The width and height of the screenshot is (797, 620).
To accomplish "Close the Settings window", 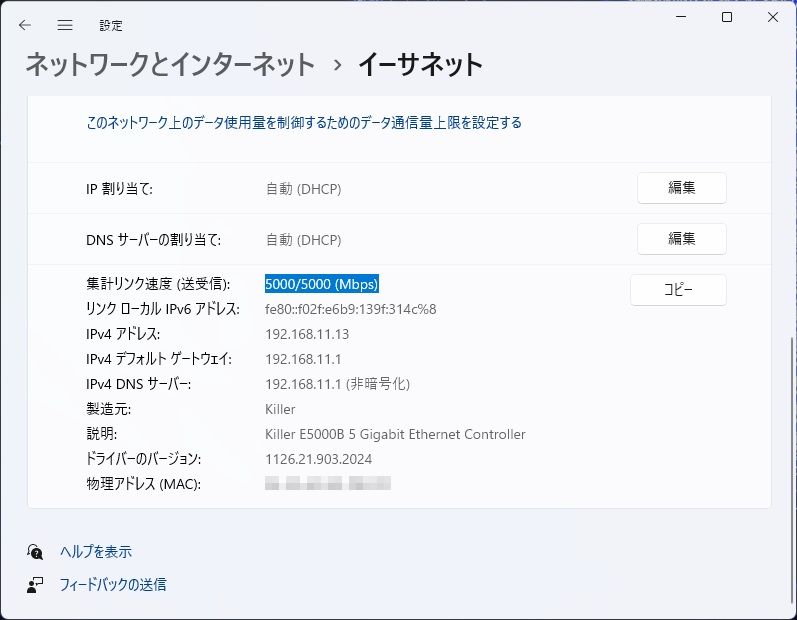I will tap(773, 18).
